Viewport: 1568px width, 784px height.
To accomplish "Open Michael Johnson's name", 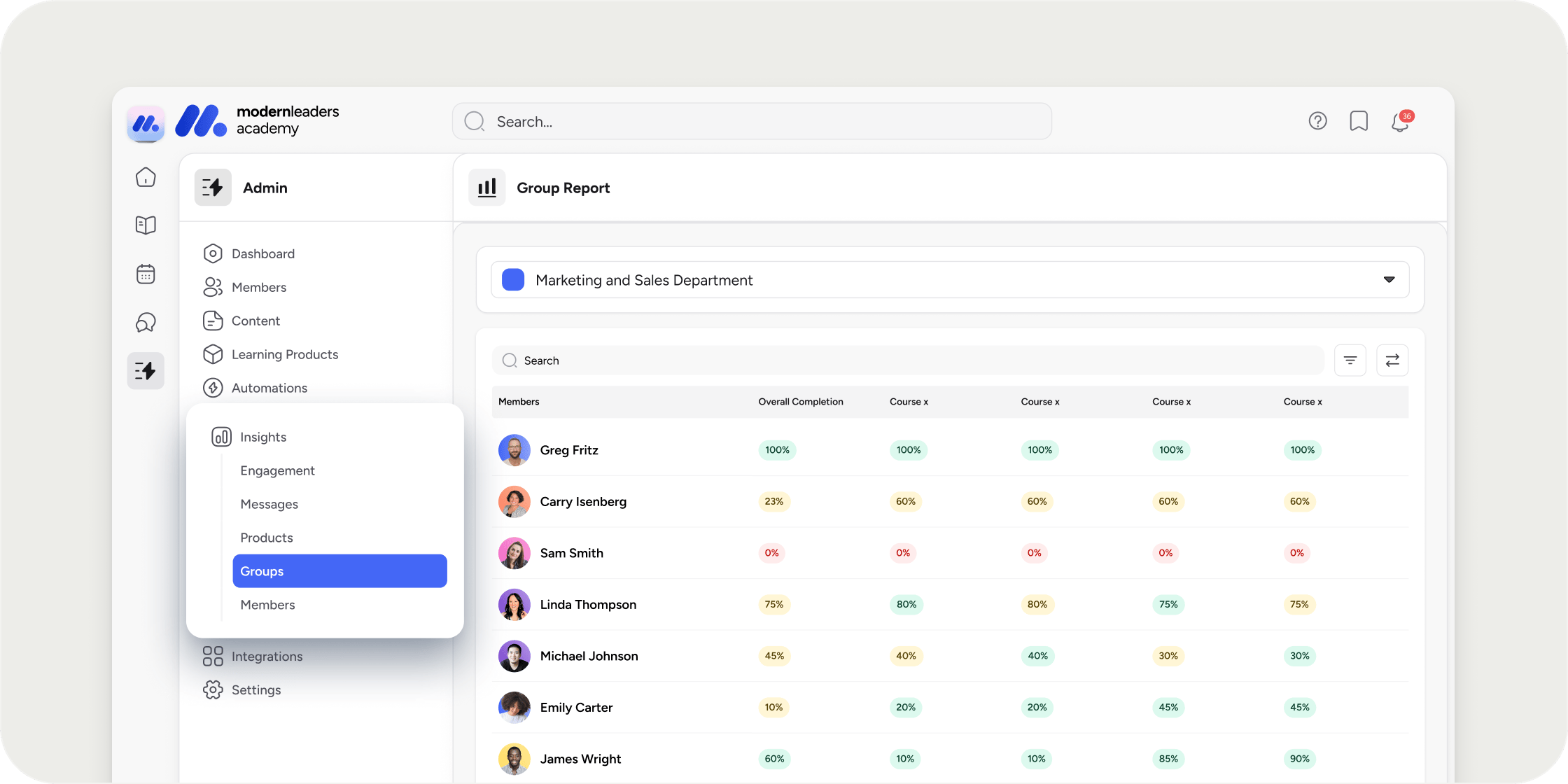I will (x=589, y=656).
